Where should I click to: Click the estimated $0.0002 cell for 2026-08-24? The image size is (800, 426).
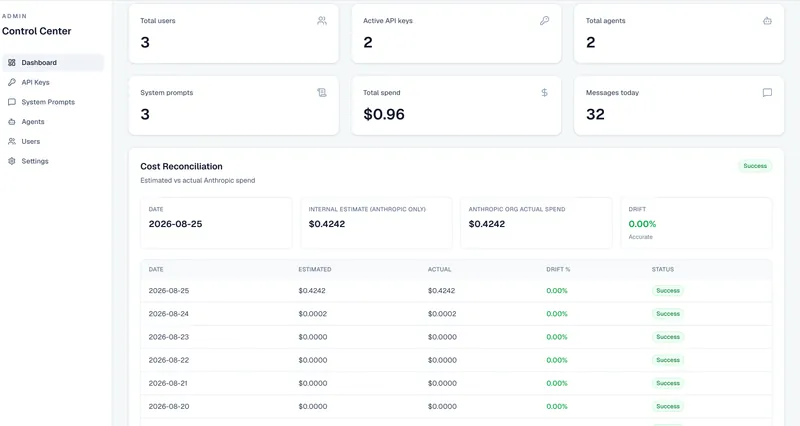click(313, 314)
